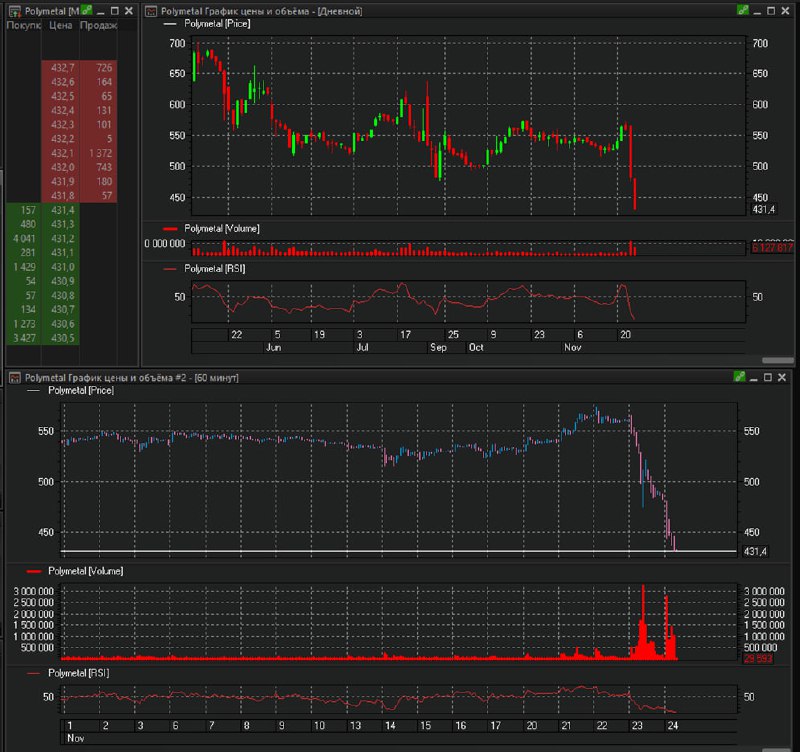Click the 1 372 sell volume cell
The height and width of the screenshot is (752, 800).
[100, 153]
